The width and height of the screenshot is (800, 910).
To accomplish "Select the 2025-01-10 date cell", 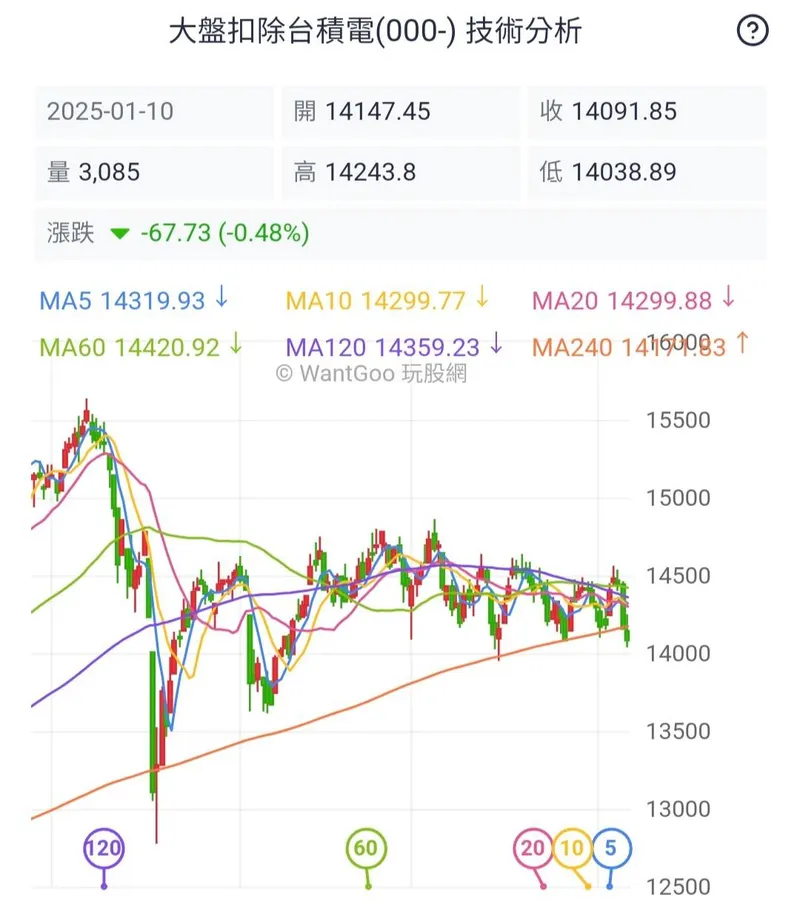I will point(154,111).
